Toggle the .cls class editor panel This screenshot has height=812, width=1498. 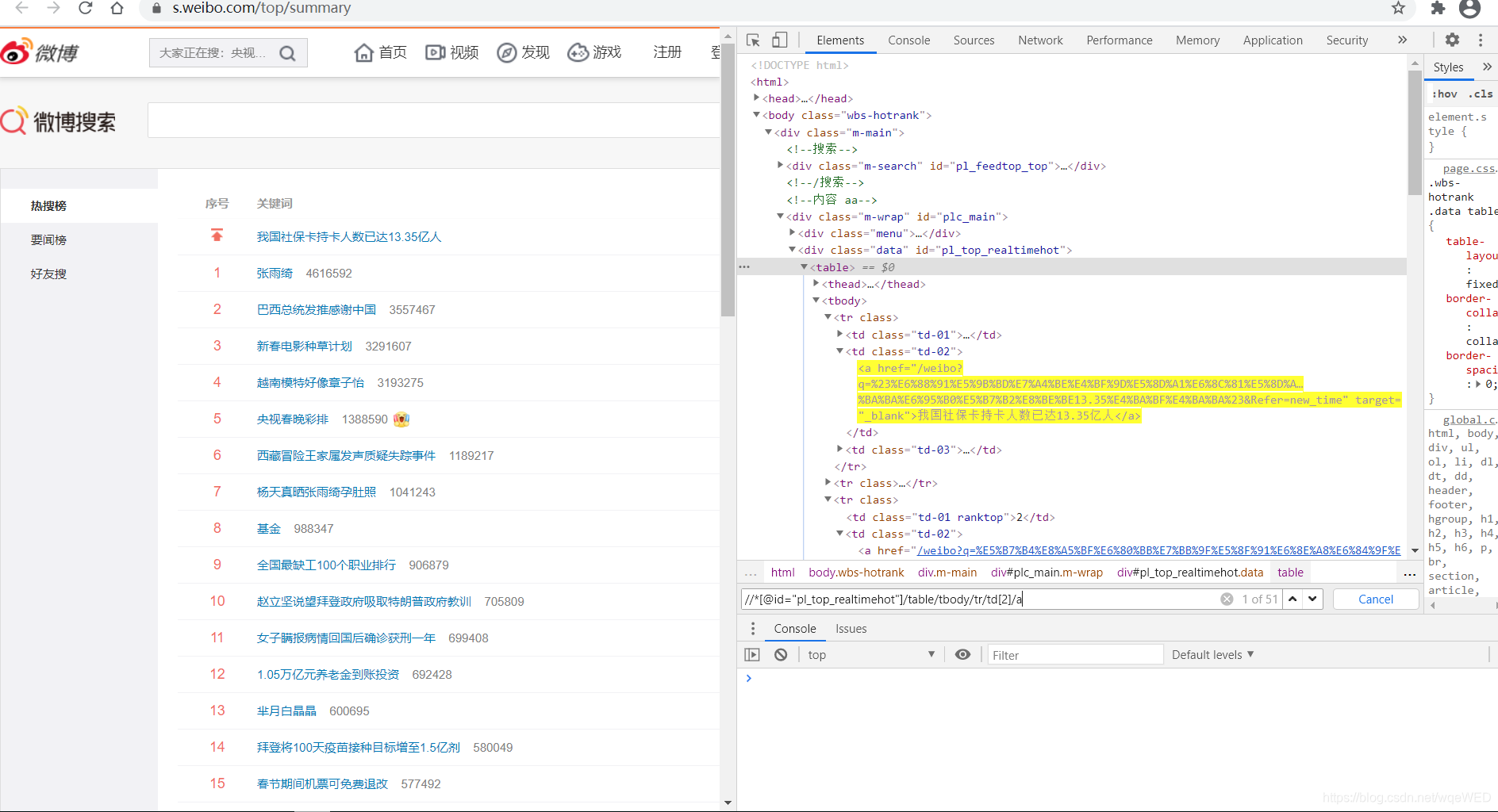(x=1481, y=94)
